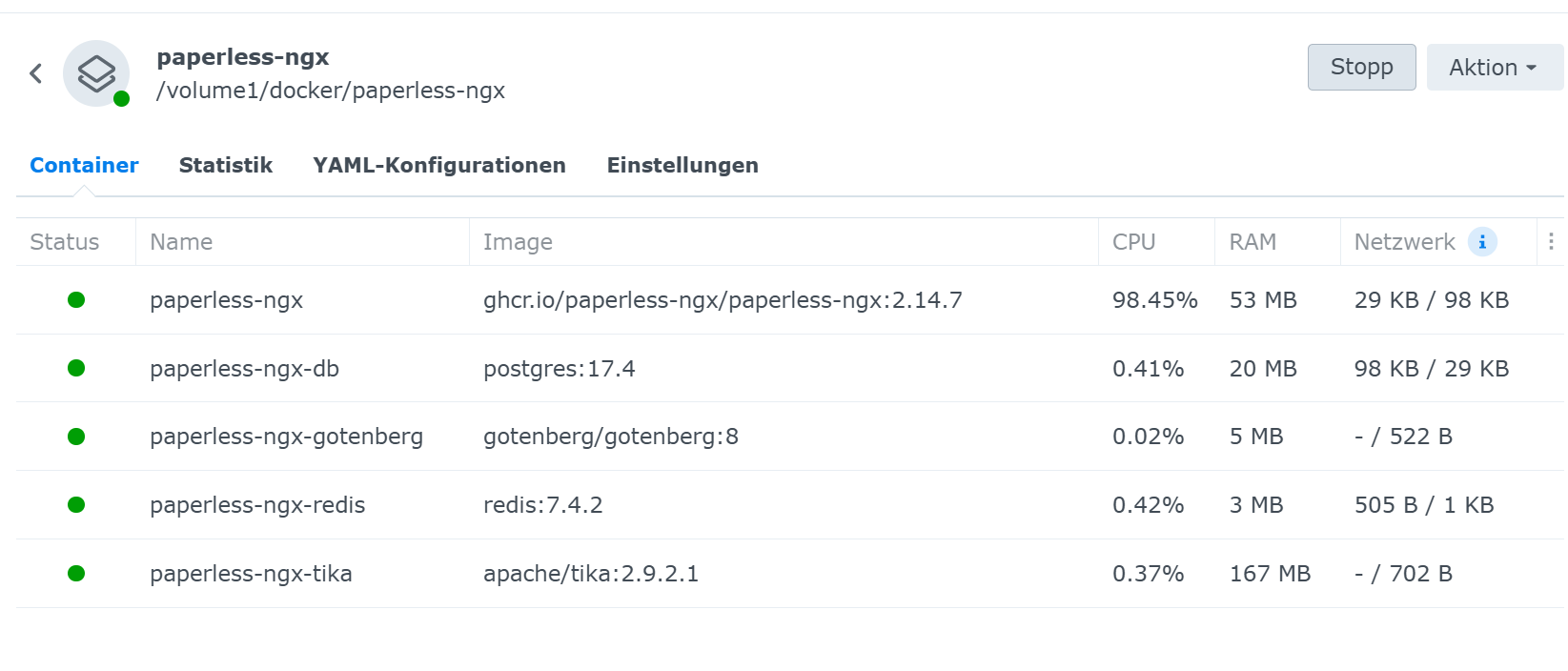Viewport: 1568px width, 671px height.
Task: Click the Image column header
Action: pos(518,242)
